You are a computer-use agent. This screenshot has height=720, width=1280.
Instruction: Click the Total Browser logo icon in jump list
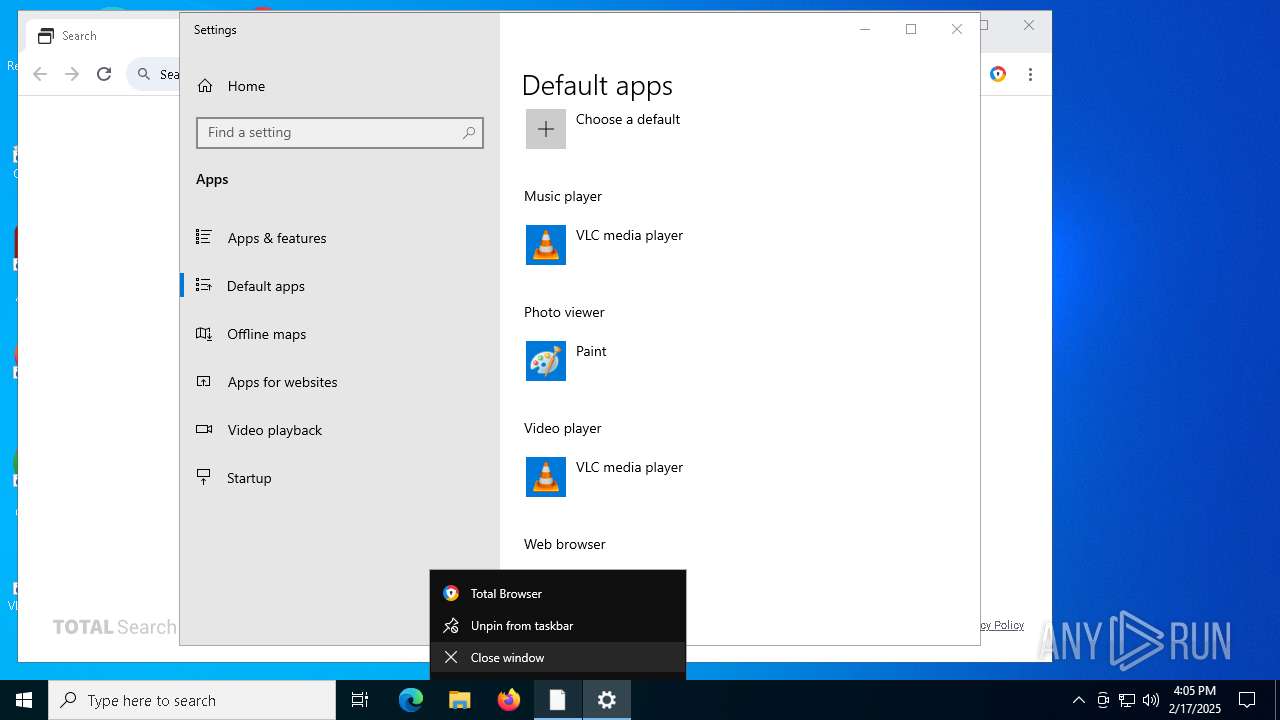[451, 593]
